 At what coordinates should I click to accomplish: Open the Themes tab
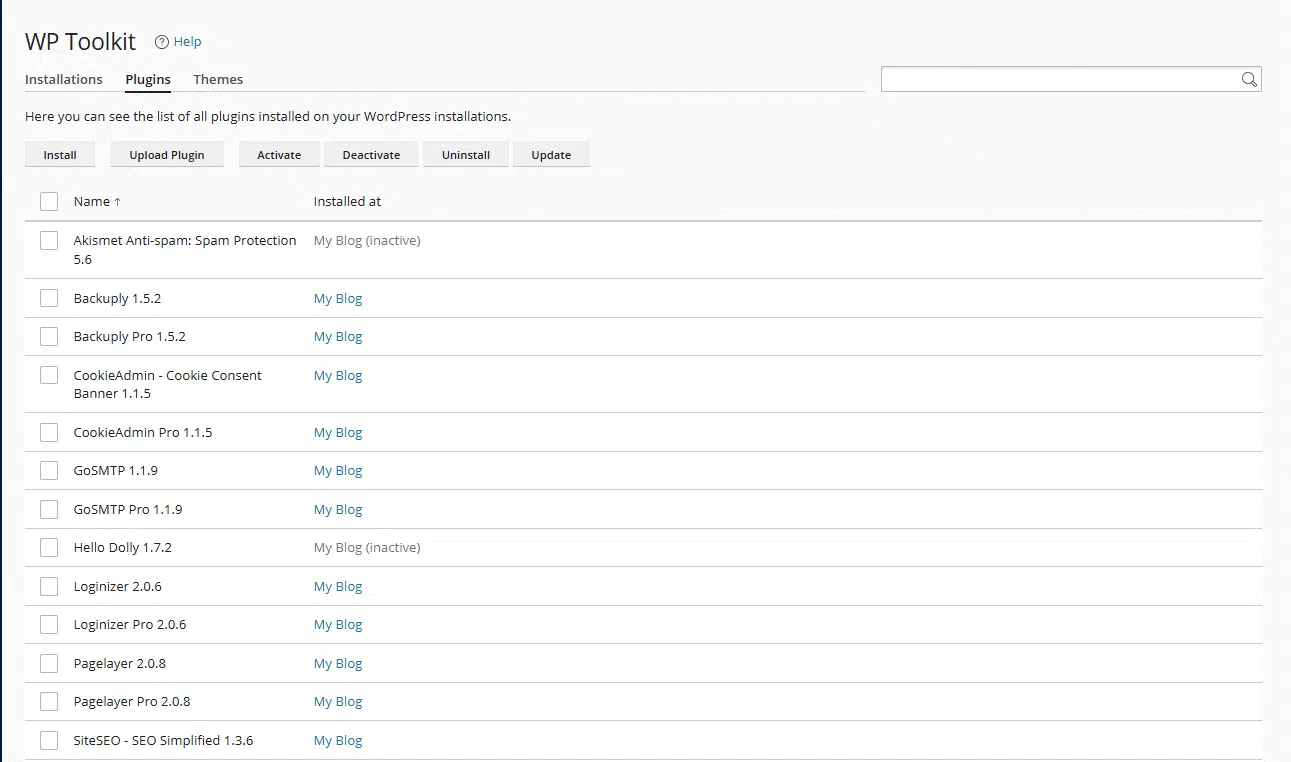[218, 79]
